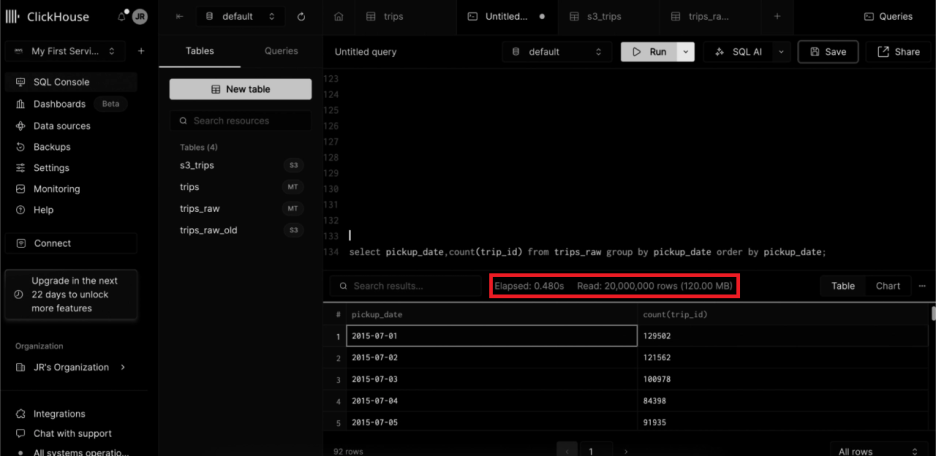
Task: Open the default database dropdown in sidebar
Action: tap(241, 17)
